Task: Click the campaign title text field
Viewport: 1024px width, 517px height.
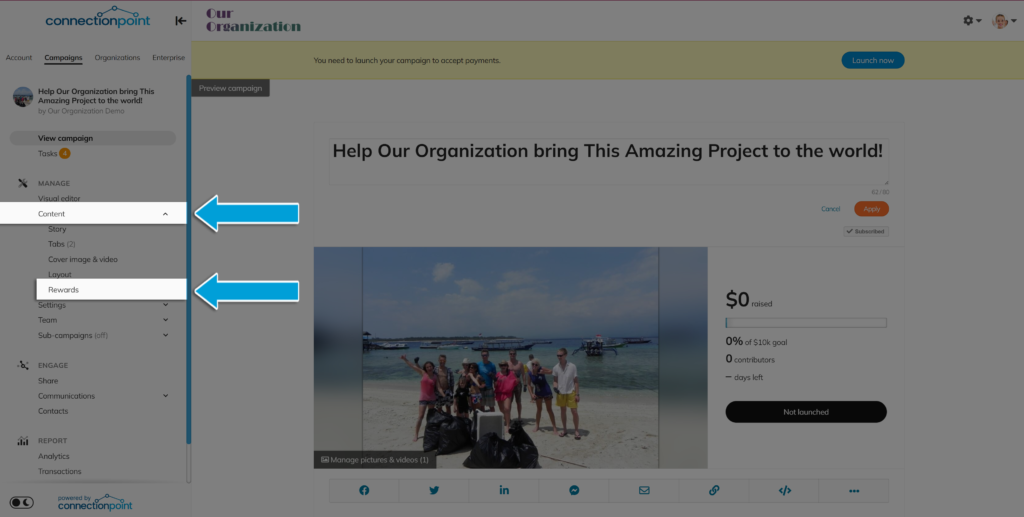Action: [x=609, y=161]
